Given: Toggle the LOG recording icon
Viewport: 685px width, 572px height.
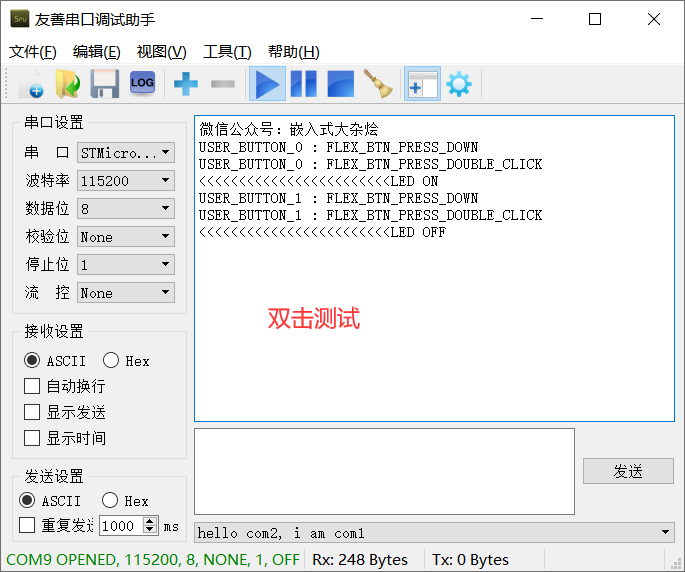Looking at the screenshot, I should 142,83.
